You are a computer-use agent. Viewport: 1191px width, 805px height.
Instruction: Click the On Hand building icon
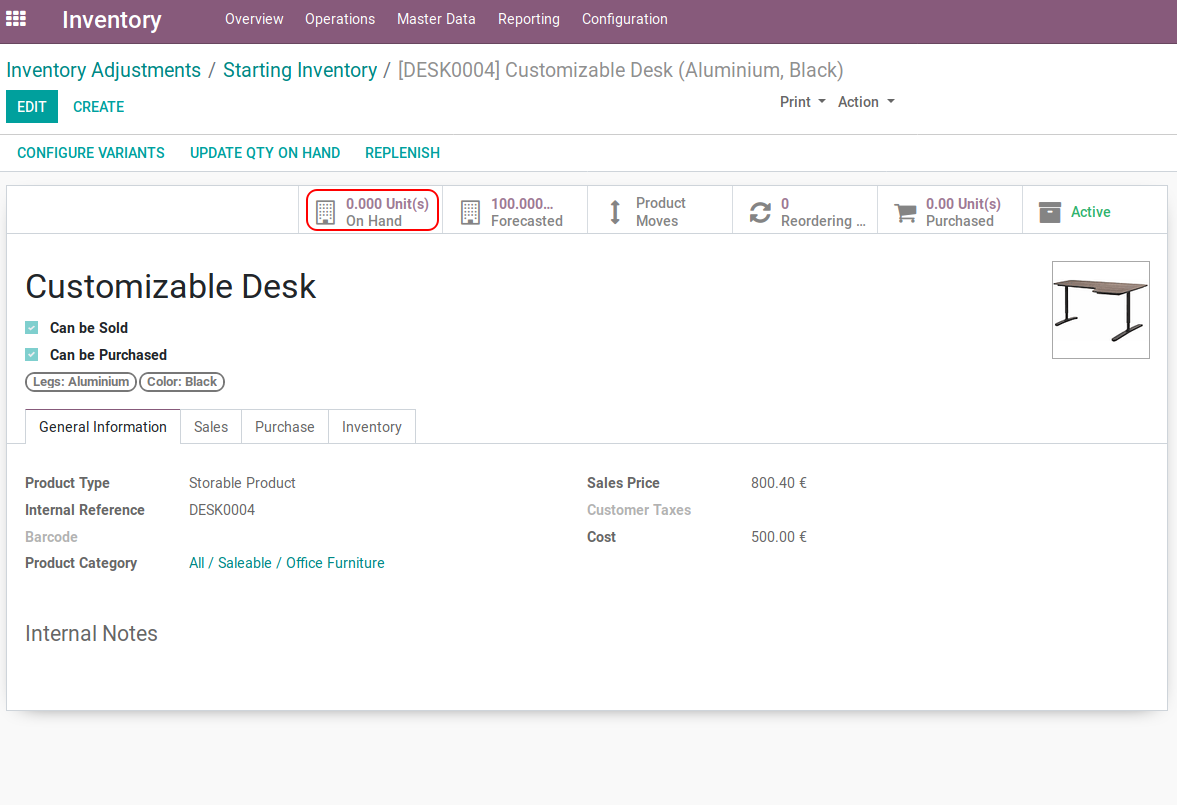pyautogui.click(x=325, y=212)
